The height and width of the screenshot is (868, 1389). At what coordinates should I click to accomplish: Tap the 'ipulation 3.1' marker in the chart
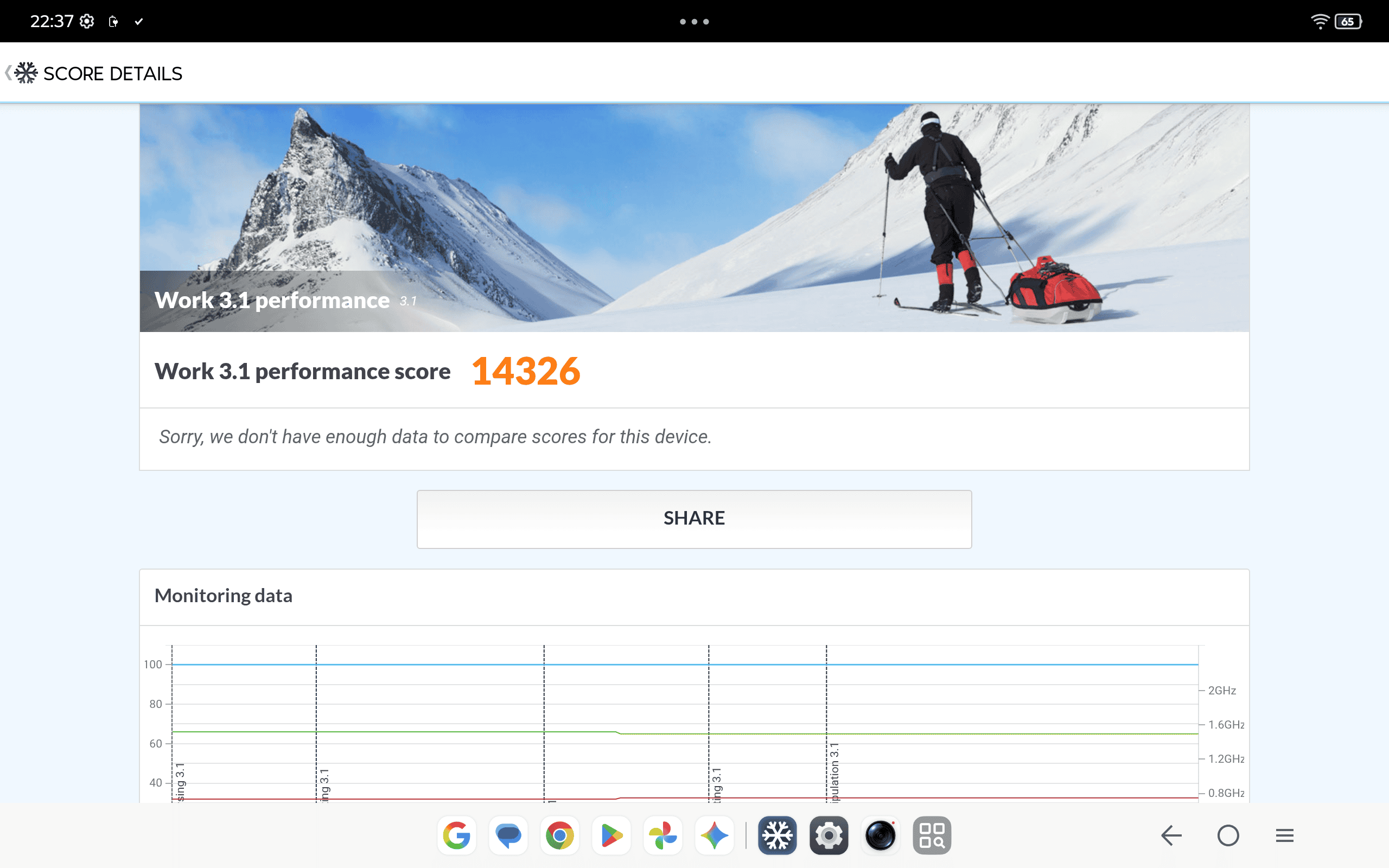pyautogui.click(x=834, y=772)
